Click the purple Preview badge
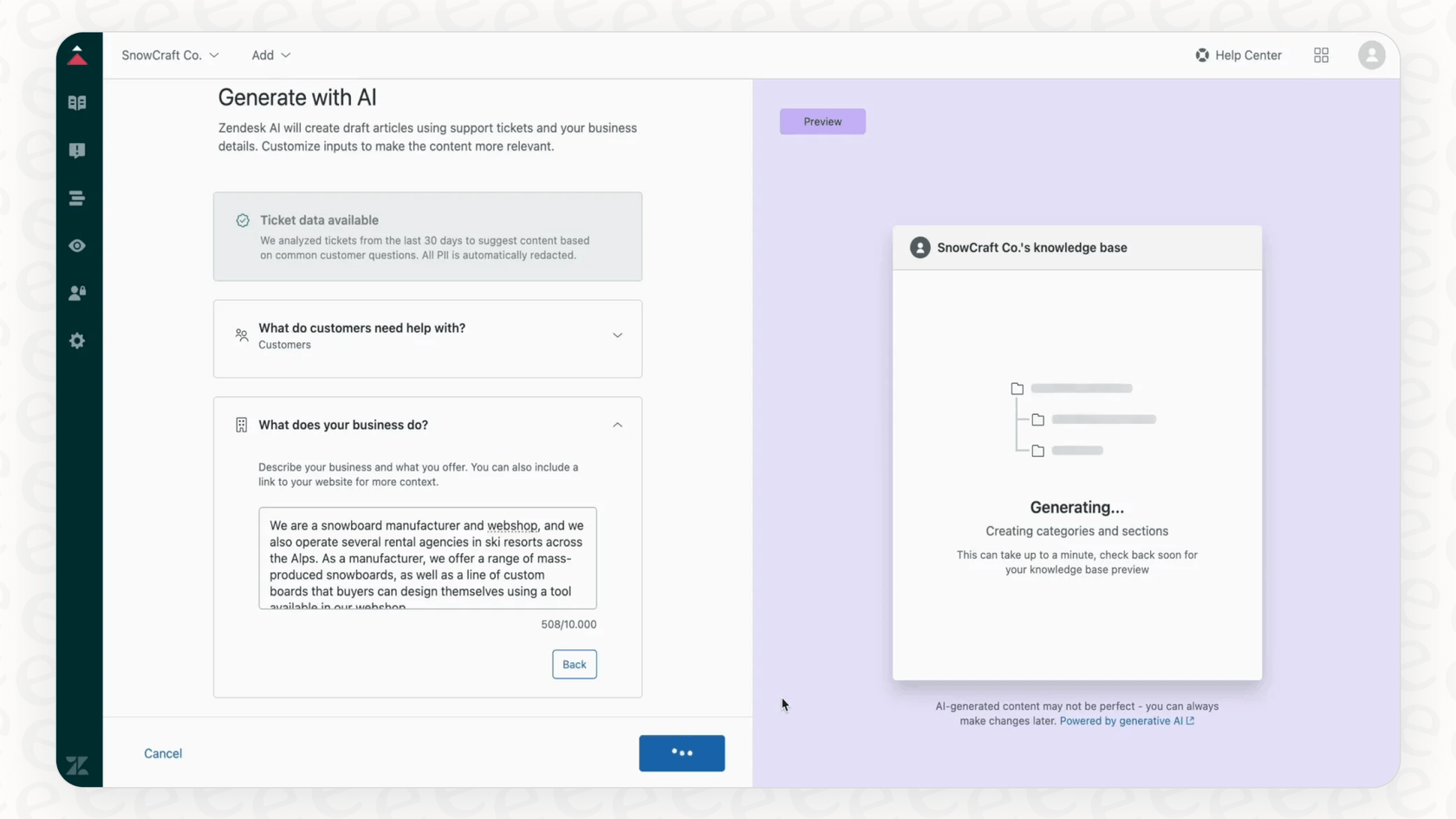The image size is (1456, 819). [822, 121]
